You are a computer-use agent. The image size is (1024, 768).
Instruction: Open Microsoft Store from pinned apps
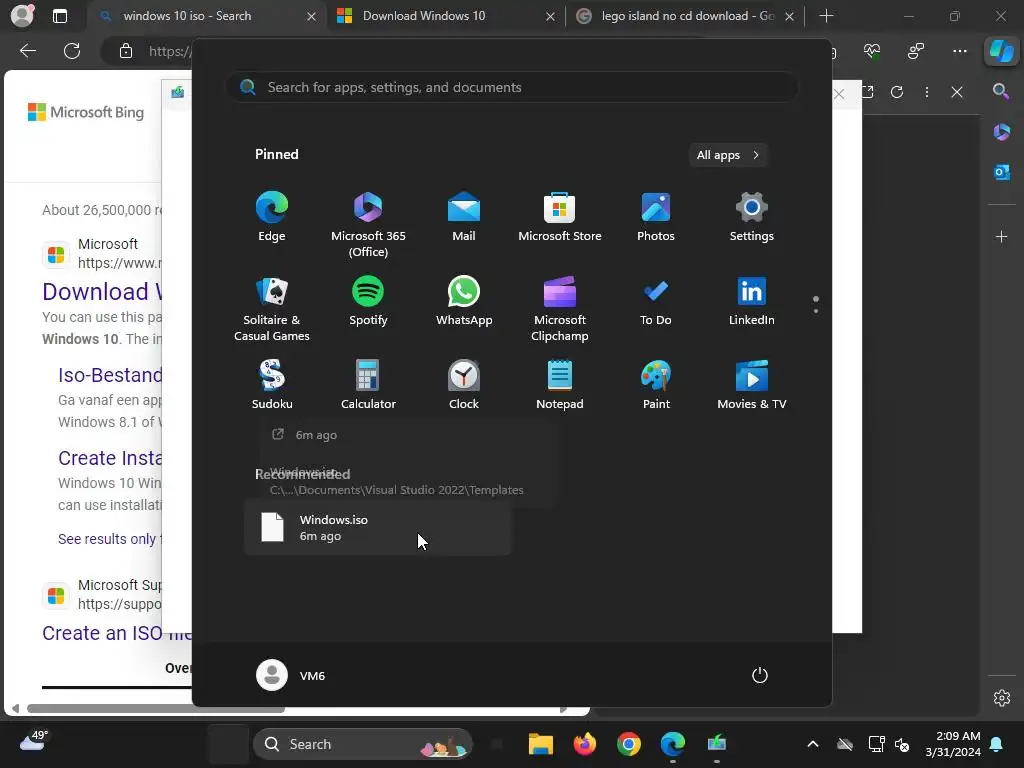point(560,217)
